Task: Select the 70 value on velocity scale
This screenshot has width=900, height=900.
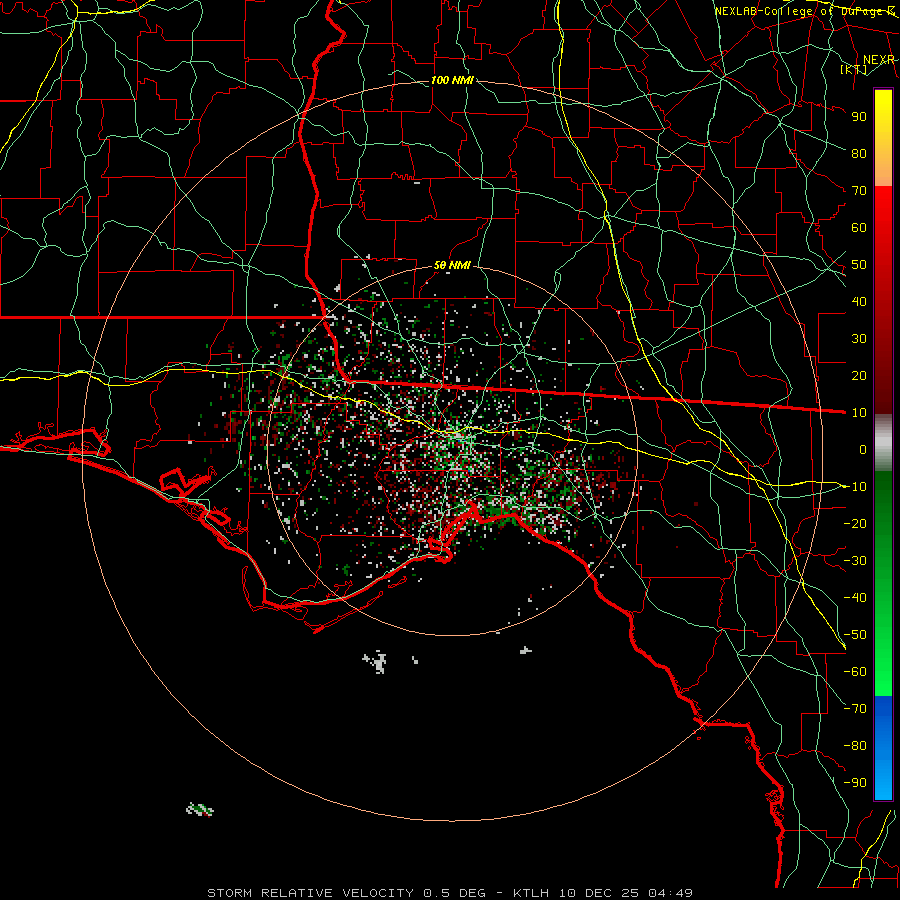Action: pyautogui.click(x=859, y=191)
